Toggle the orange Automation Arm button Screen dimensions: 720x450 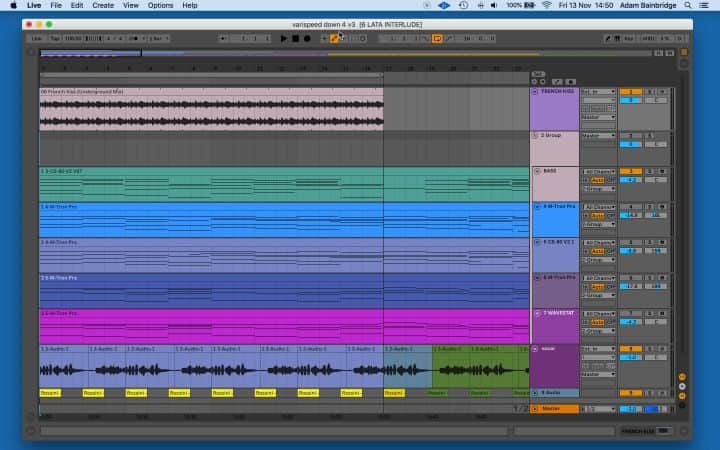tap(334, 39)
